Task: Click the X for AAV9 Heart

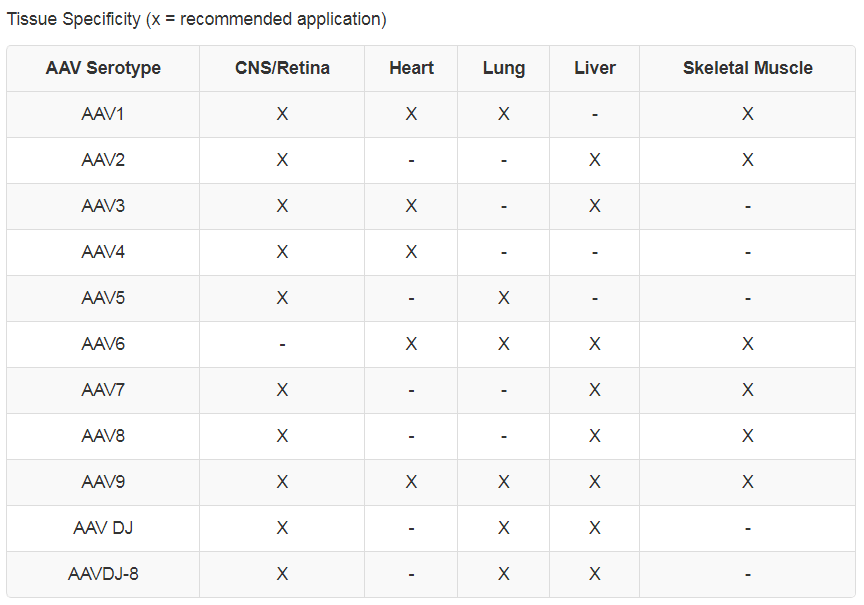Action: pos(411,482)
